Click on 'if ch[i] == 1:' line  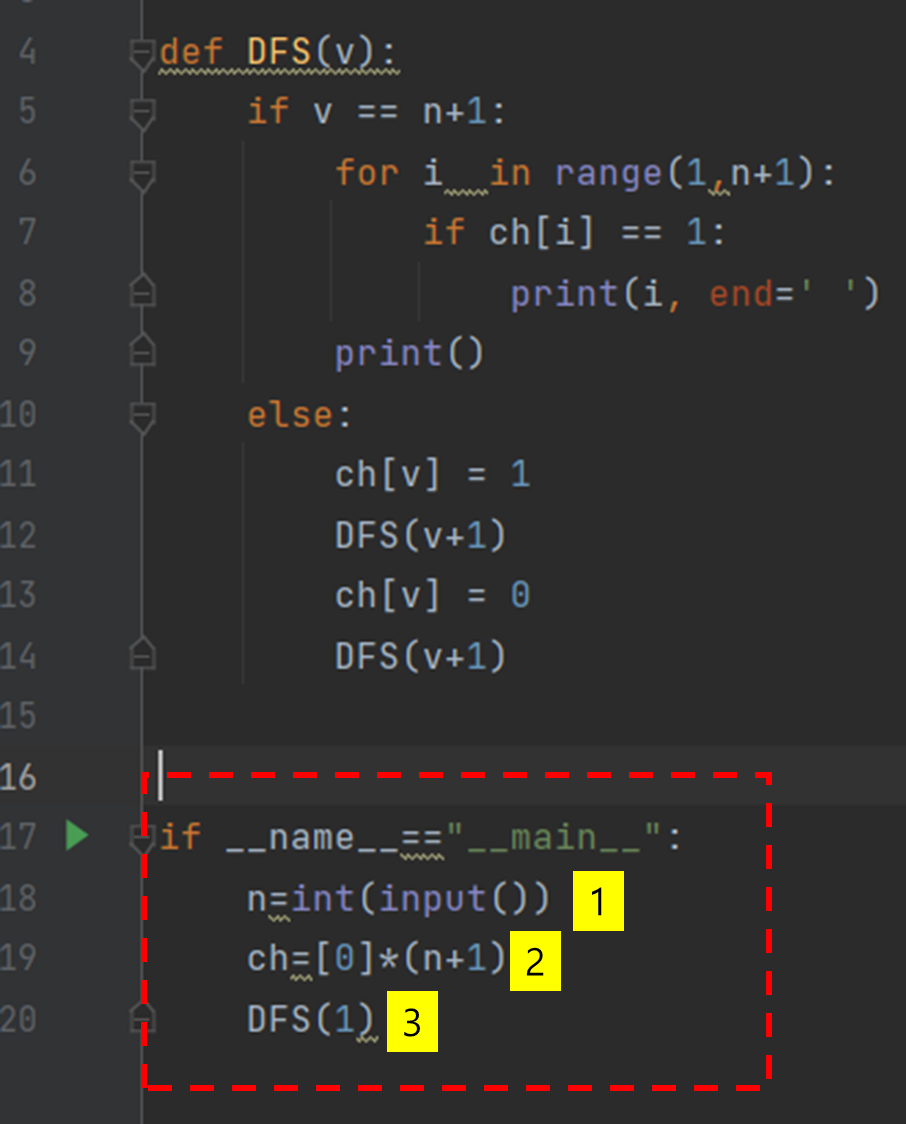coord(574,232)
